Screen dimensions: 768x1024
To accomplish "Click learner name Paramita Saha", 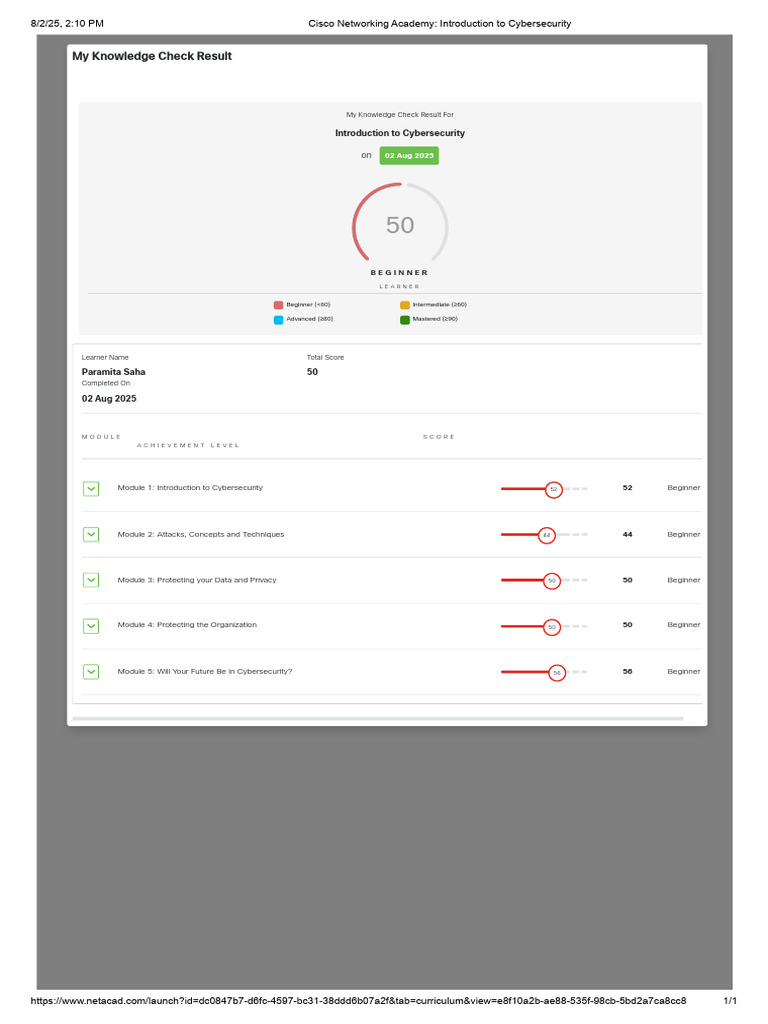I will [x=114, y=372].
